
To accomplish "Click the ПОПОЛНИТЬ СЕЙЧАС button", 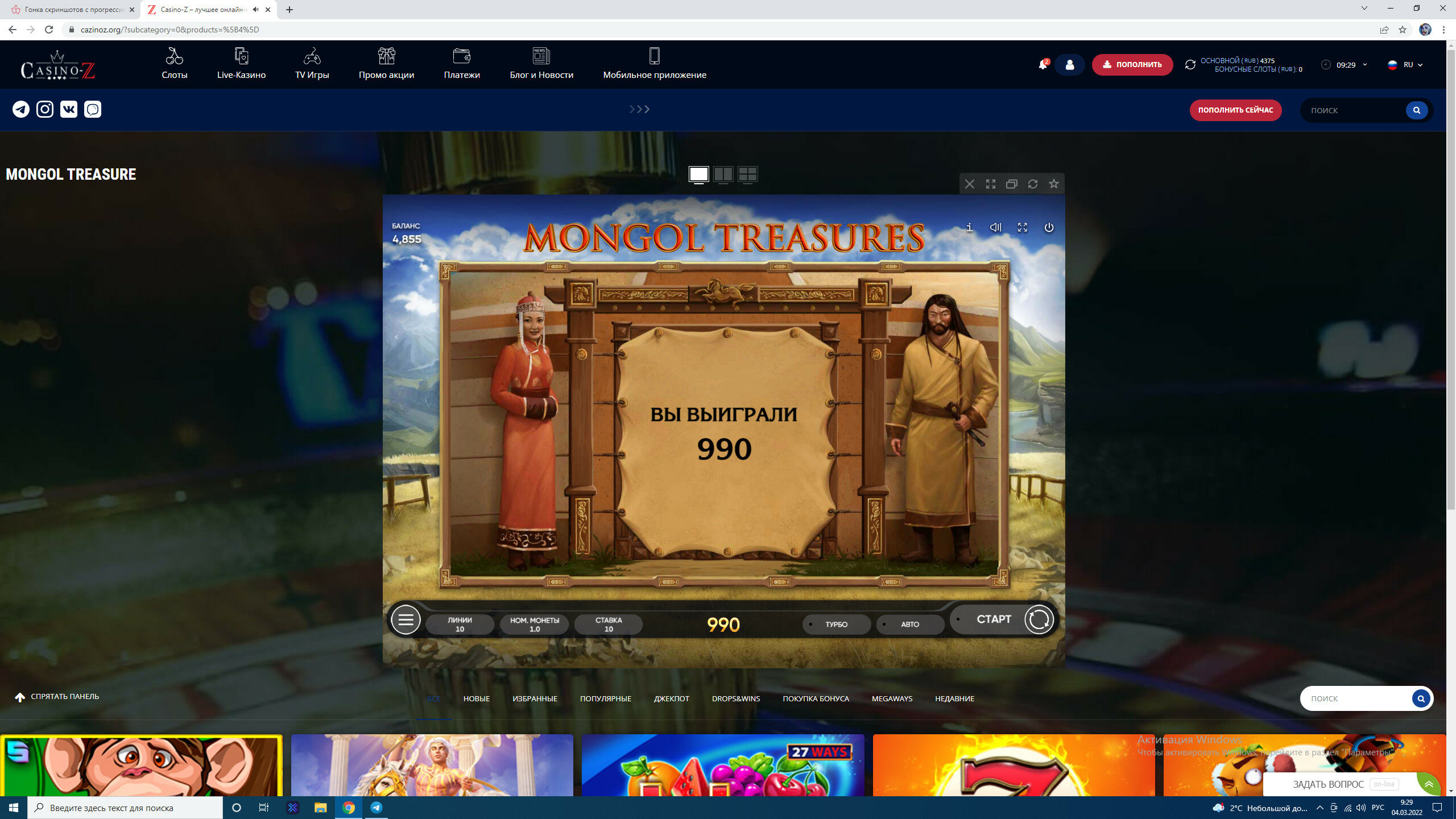I will [x=1235, y=110].
